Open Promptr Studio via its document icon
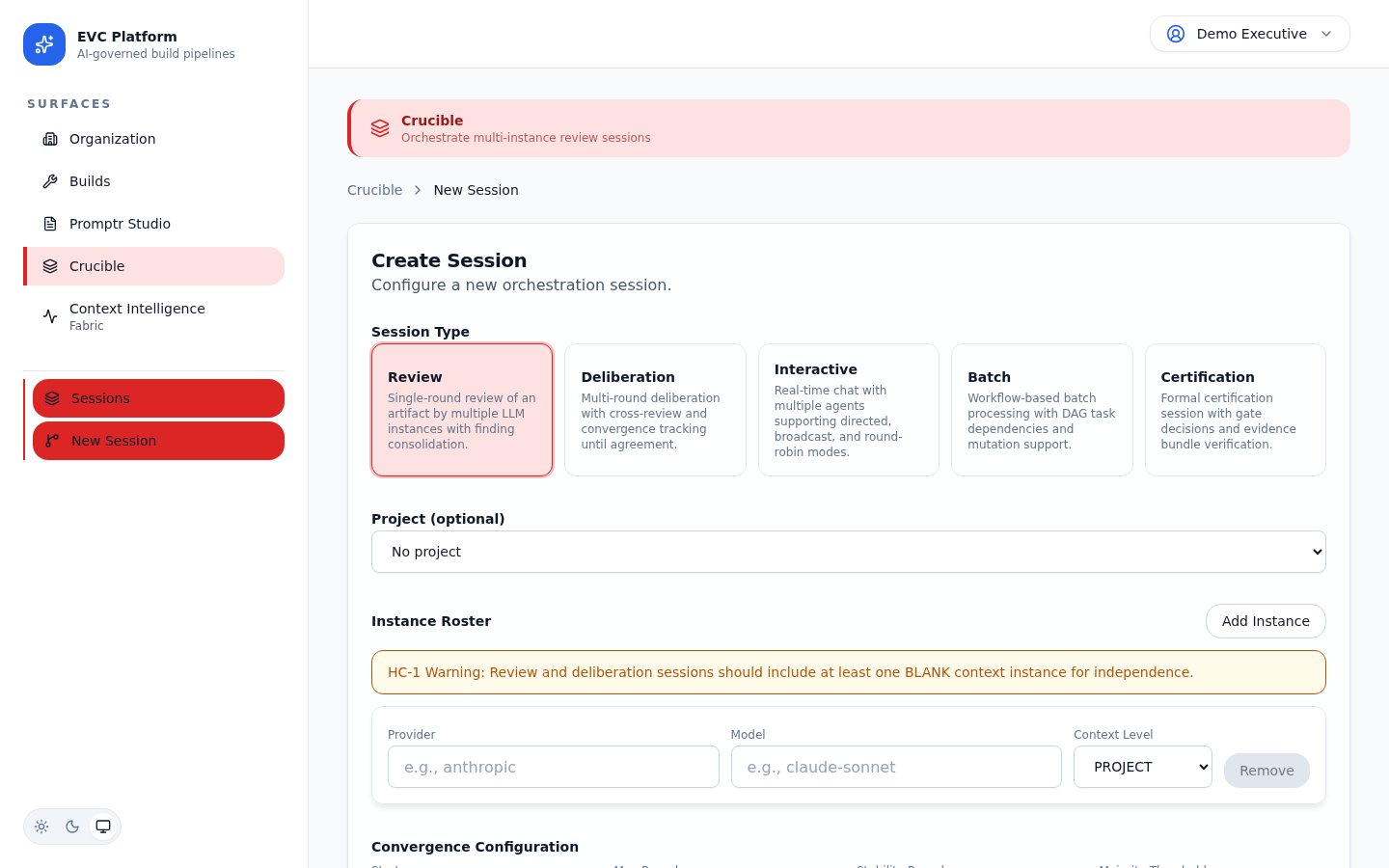Screen dimensions: 1389x868 coord(49,224)
